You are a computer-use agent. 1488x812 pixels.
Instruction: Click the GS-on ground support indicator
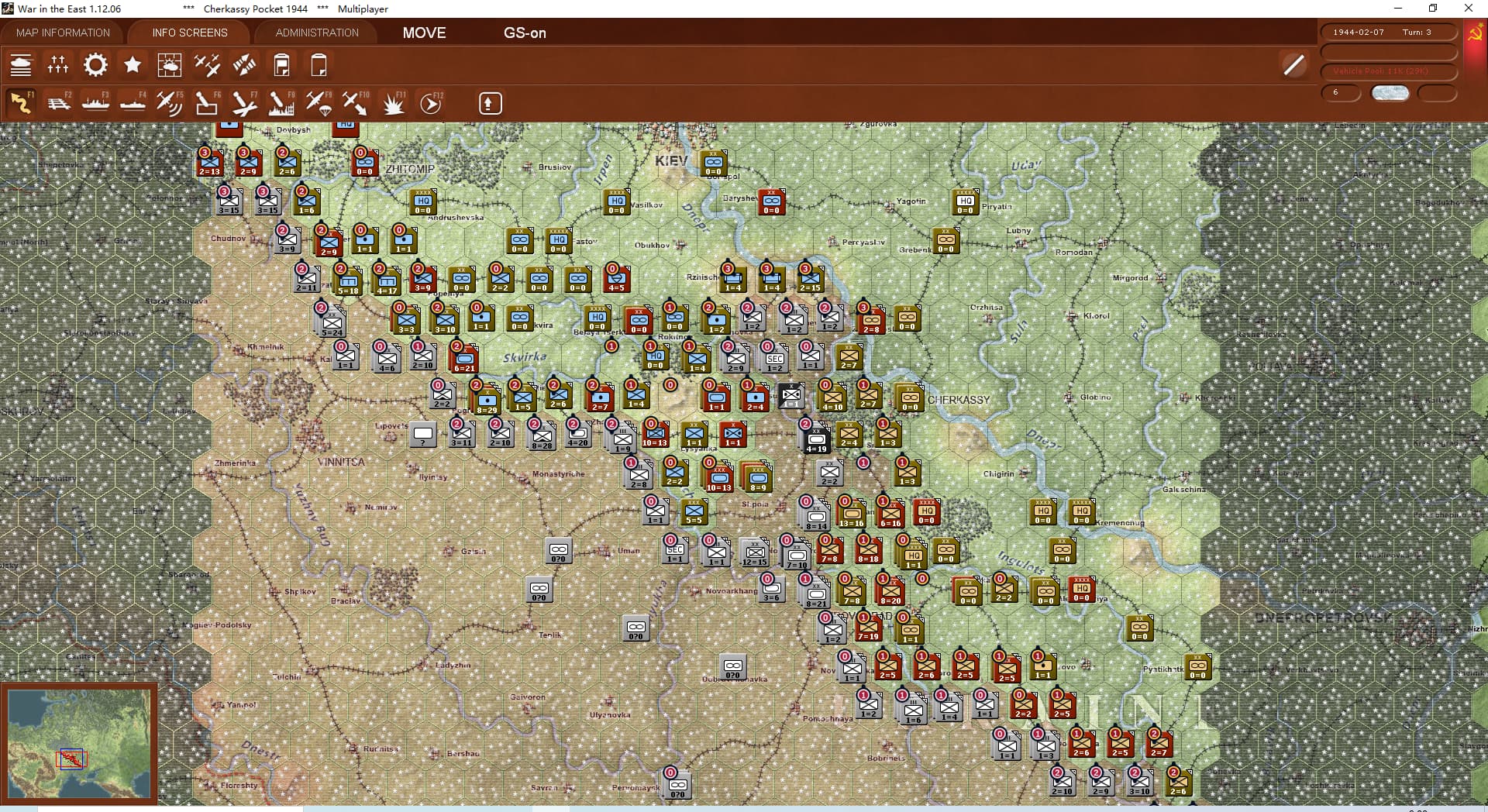[x=525, y=33]
